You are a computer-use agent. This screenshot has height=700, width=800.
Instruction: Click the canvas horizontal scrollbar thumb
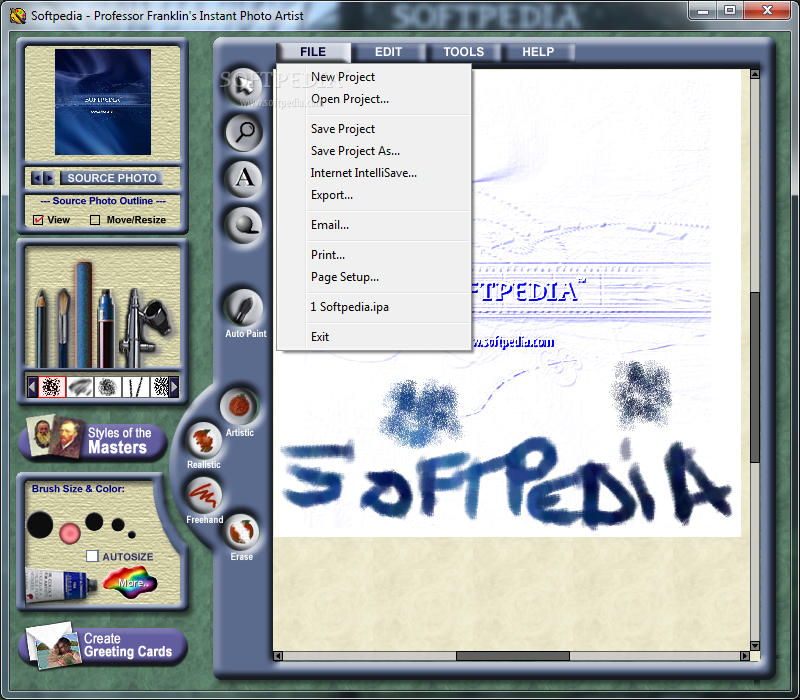[x=512, y=656]
